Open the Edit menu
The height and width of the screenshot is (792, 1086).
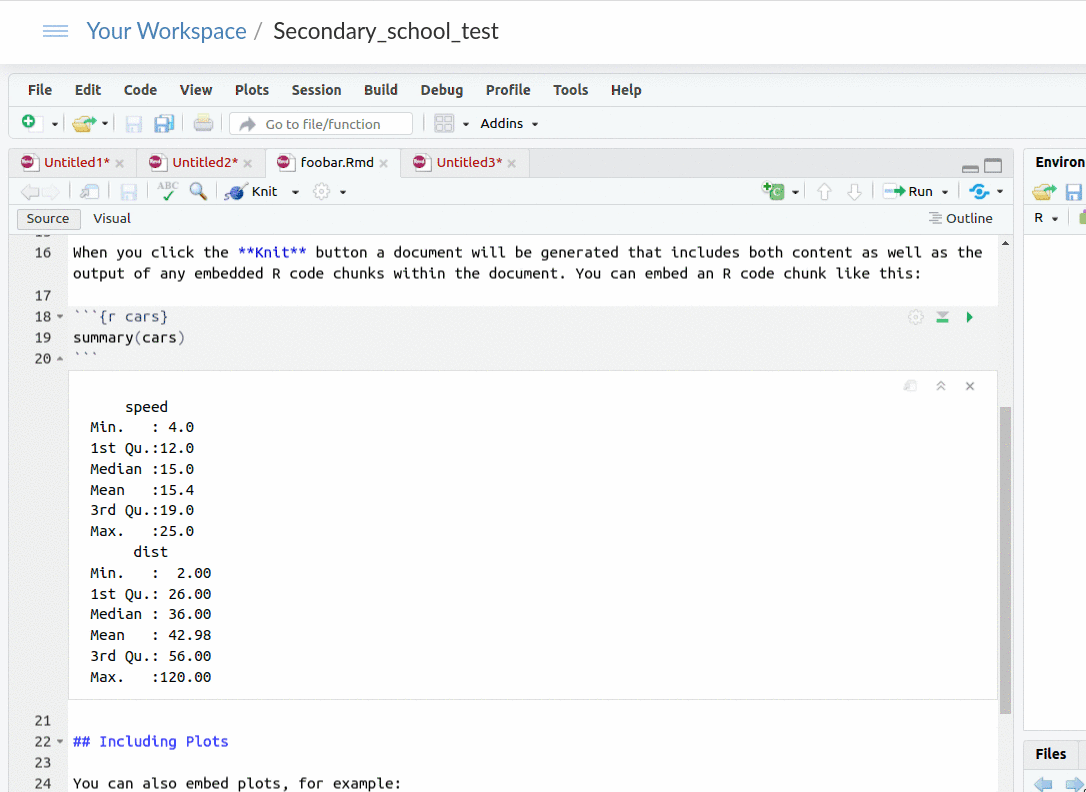coord(88,90)
